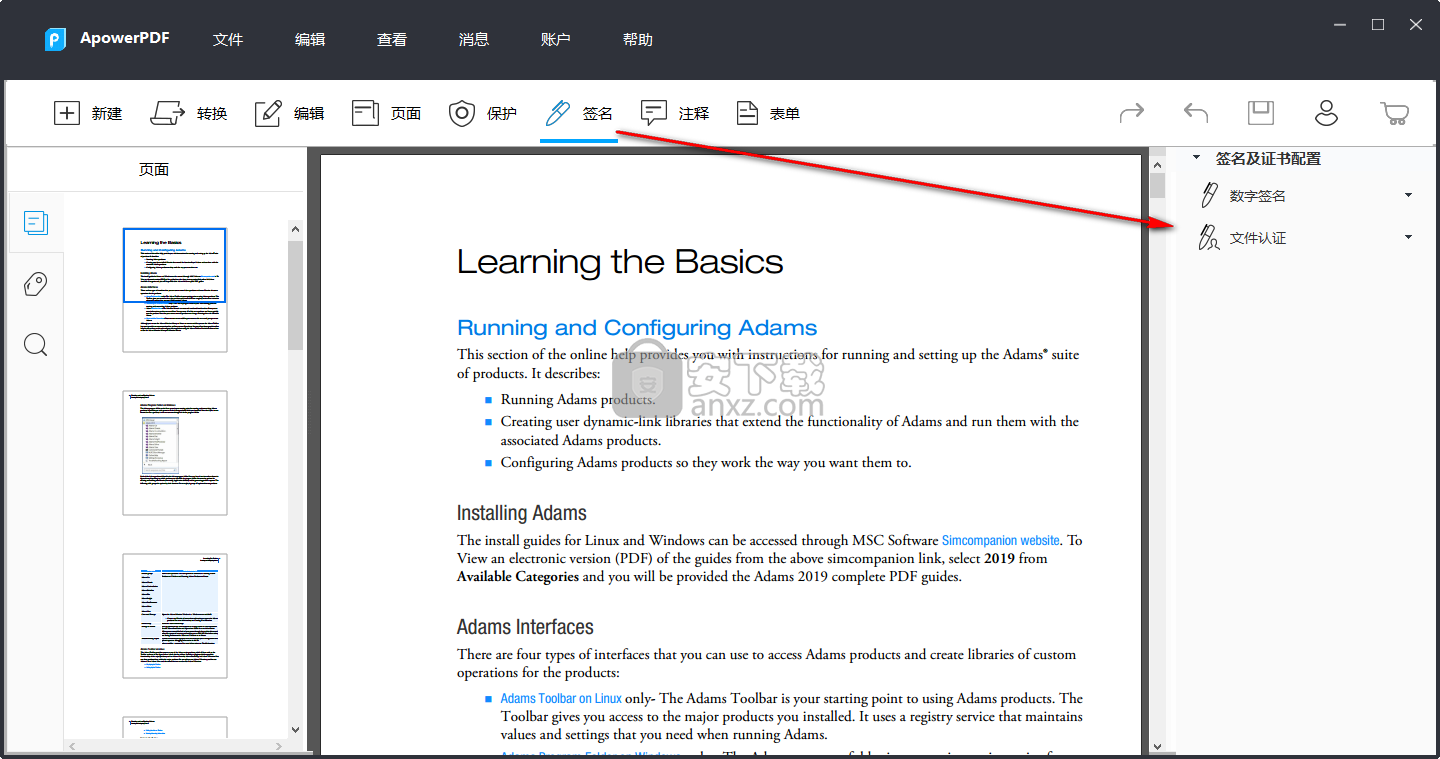Click the 新建 (New) plus icon
The width and height of the screenshot is (1440, 759).
pos(66,113)
